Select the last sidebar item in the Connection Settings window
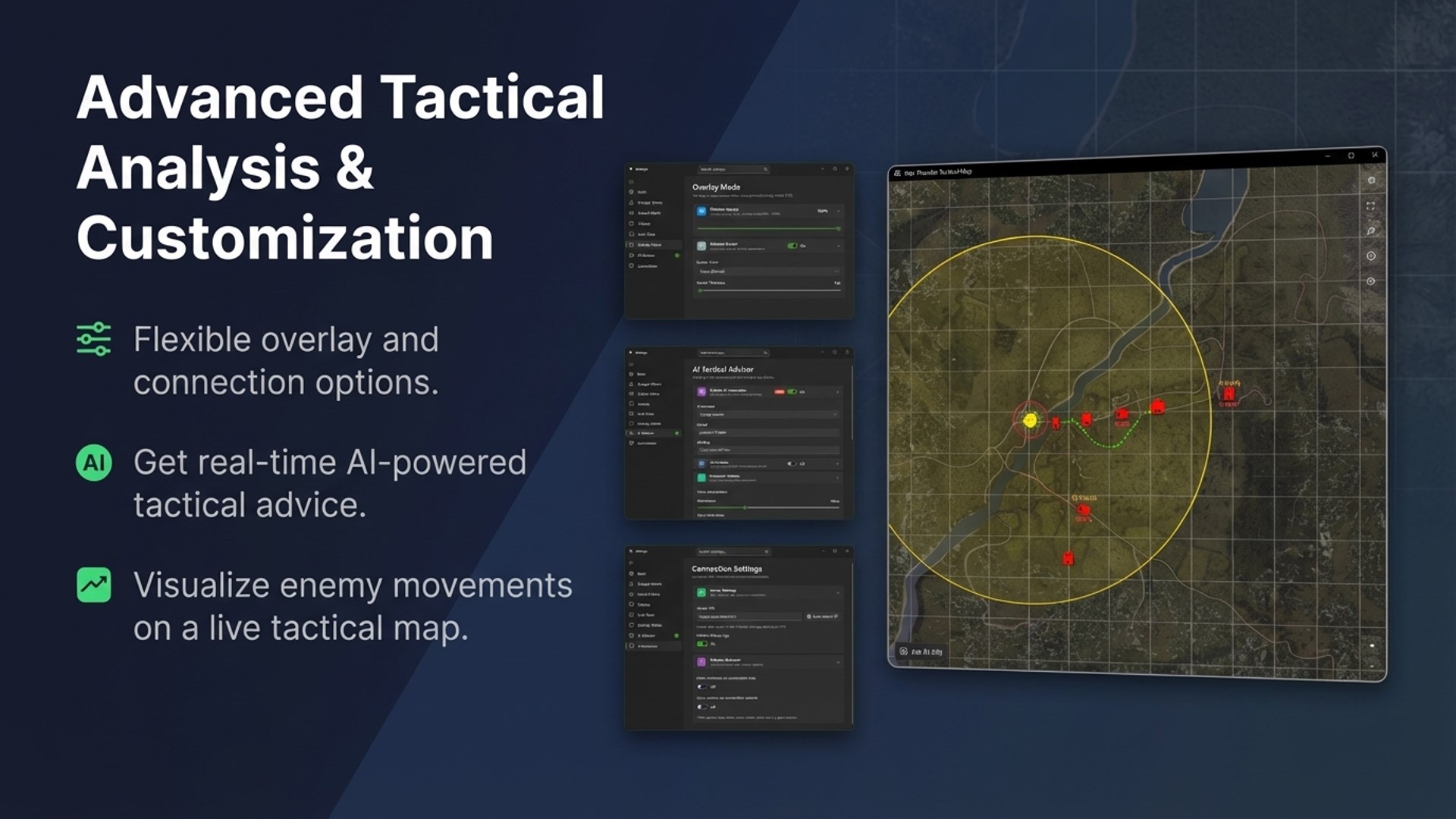 (648, 646)
